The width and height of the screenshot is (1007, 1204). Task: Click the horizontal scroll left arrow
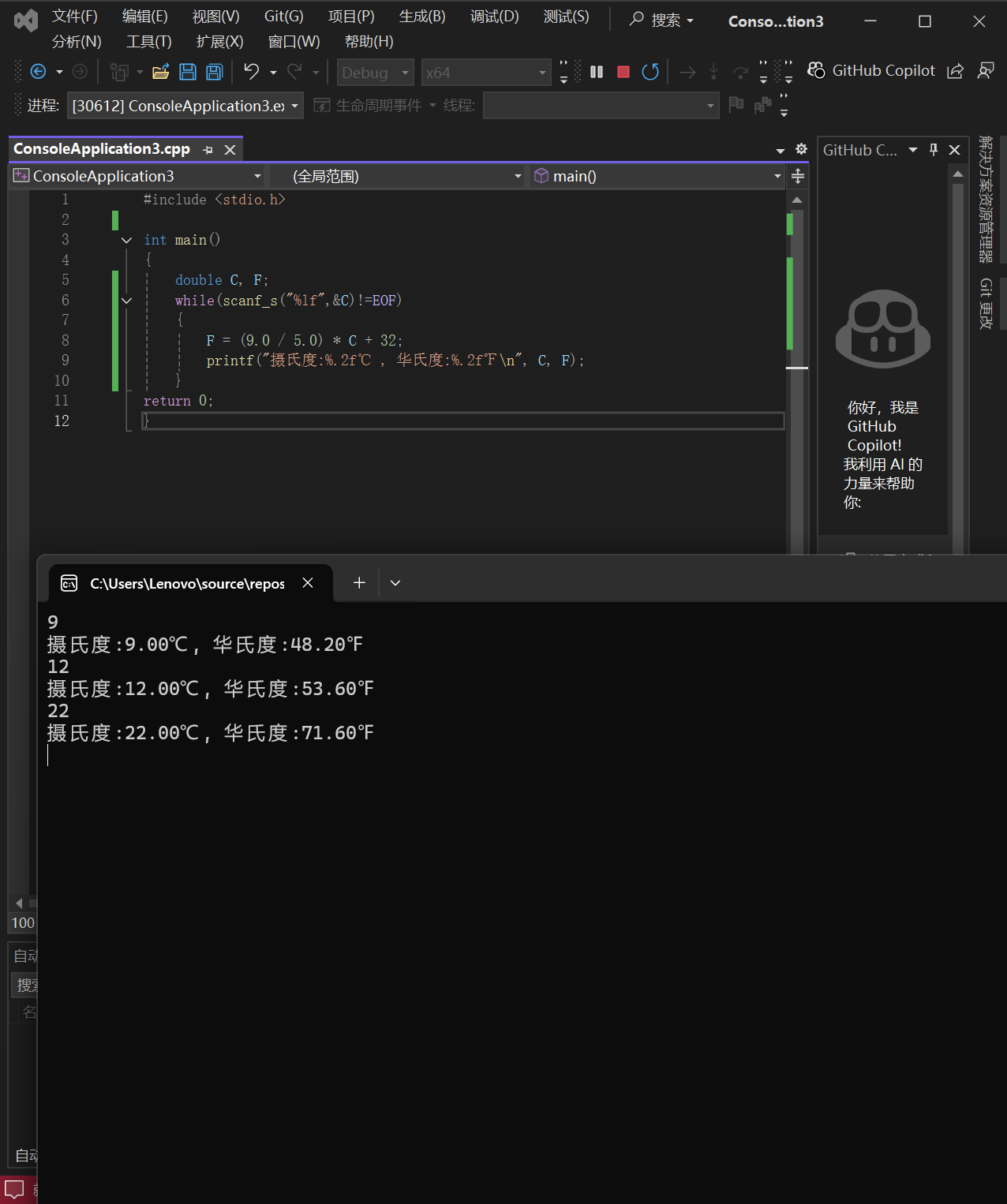(x=19, y=903)
